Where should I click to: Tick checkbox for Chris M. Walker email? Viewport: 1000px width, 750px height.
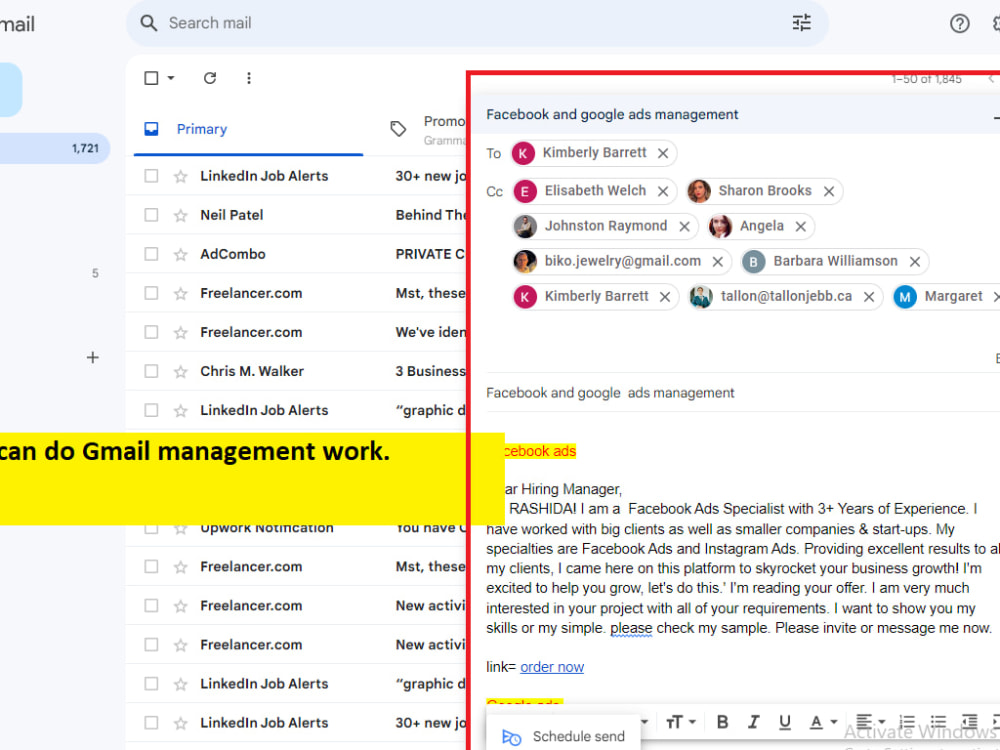tap(151, 371)
